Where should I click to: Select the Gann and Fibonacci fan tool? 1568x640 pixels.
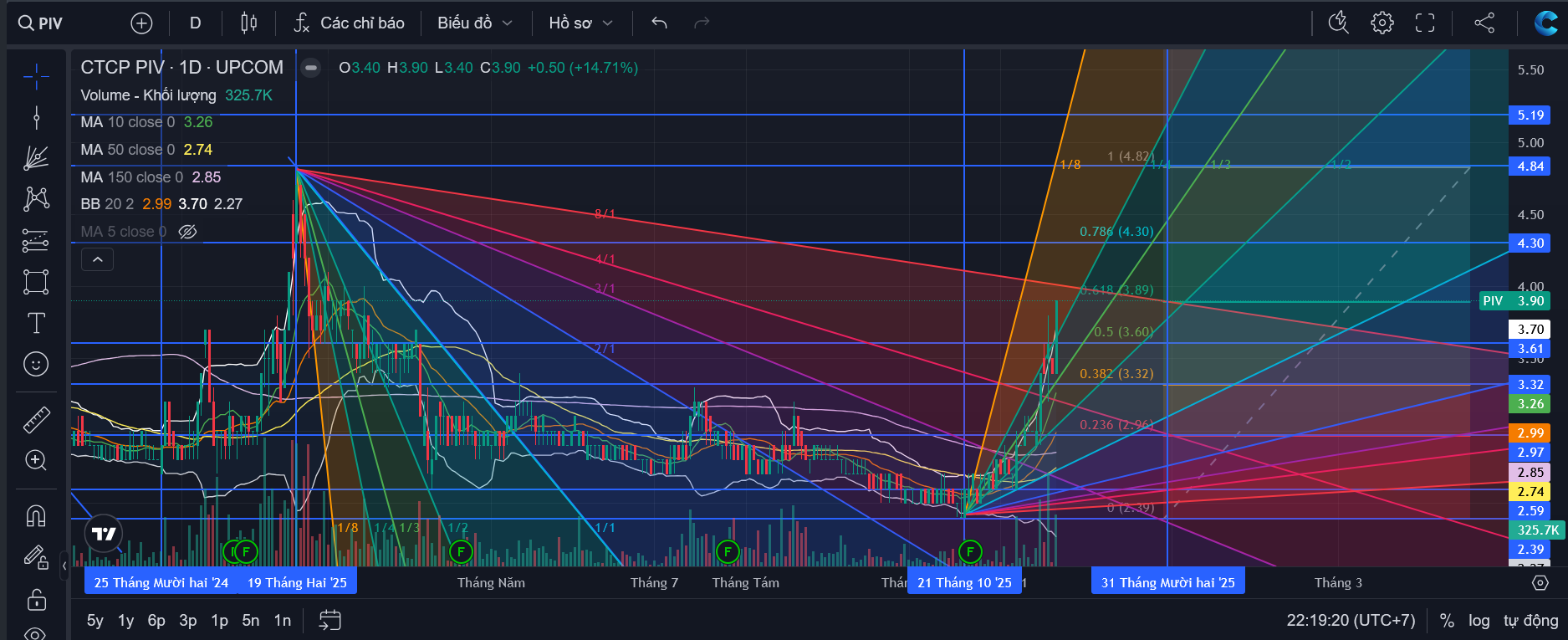pyautogui.click(x=36, y=158)
